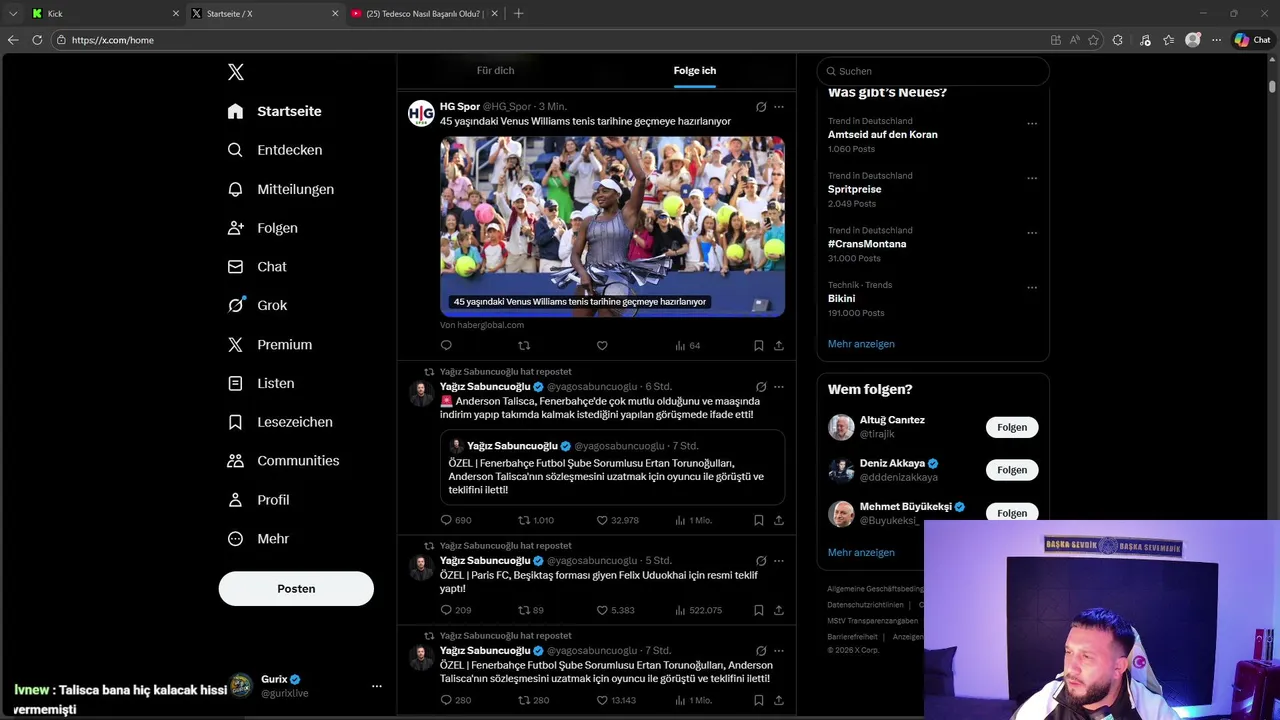Click the Listen icon in sidebar
Screen dimensions: 1280x720
click(235, 383)
